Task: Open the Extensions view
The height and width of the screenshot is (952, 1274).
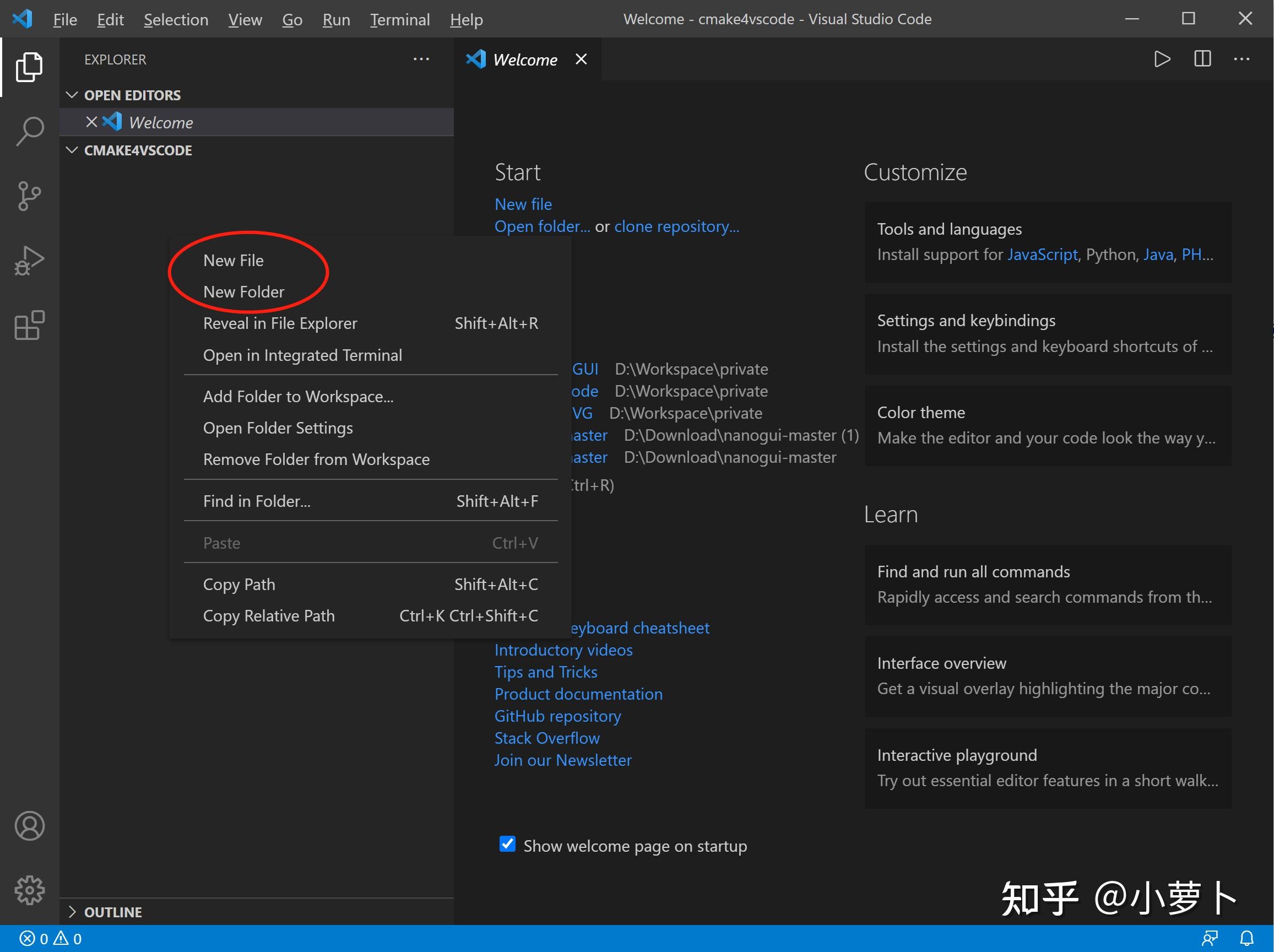Action: point(29,326)
